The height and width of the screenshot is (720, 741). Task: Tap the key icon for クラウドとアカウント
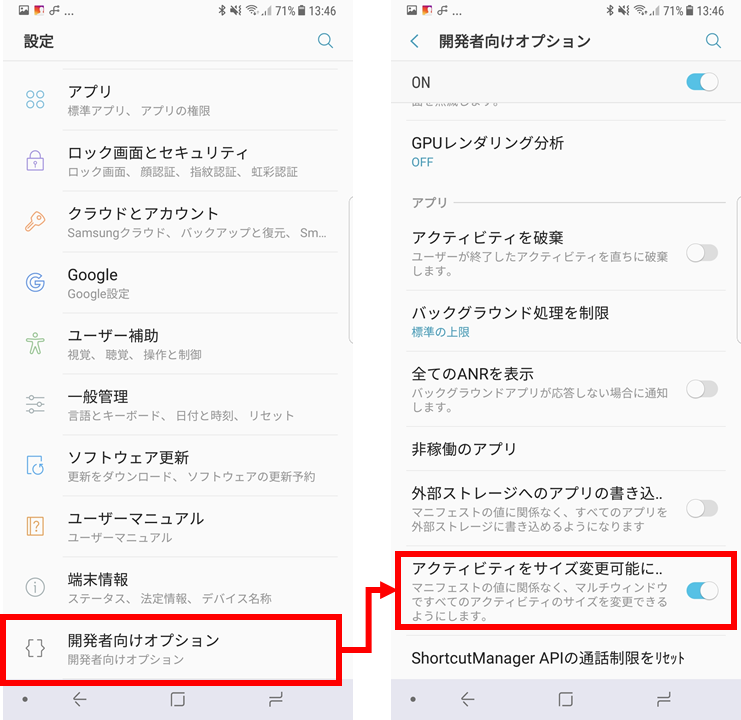(35, 221)
